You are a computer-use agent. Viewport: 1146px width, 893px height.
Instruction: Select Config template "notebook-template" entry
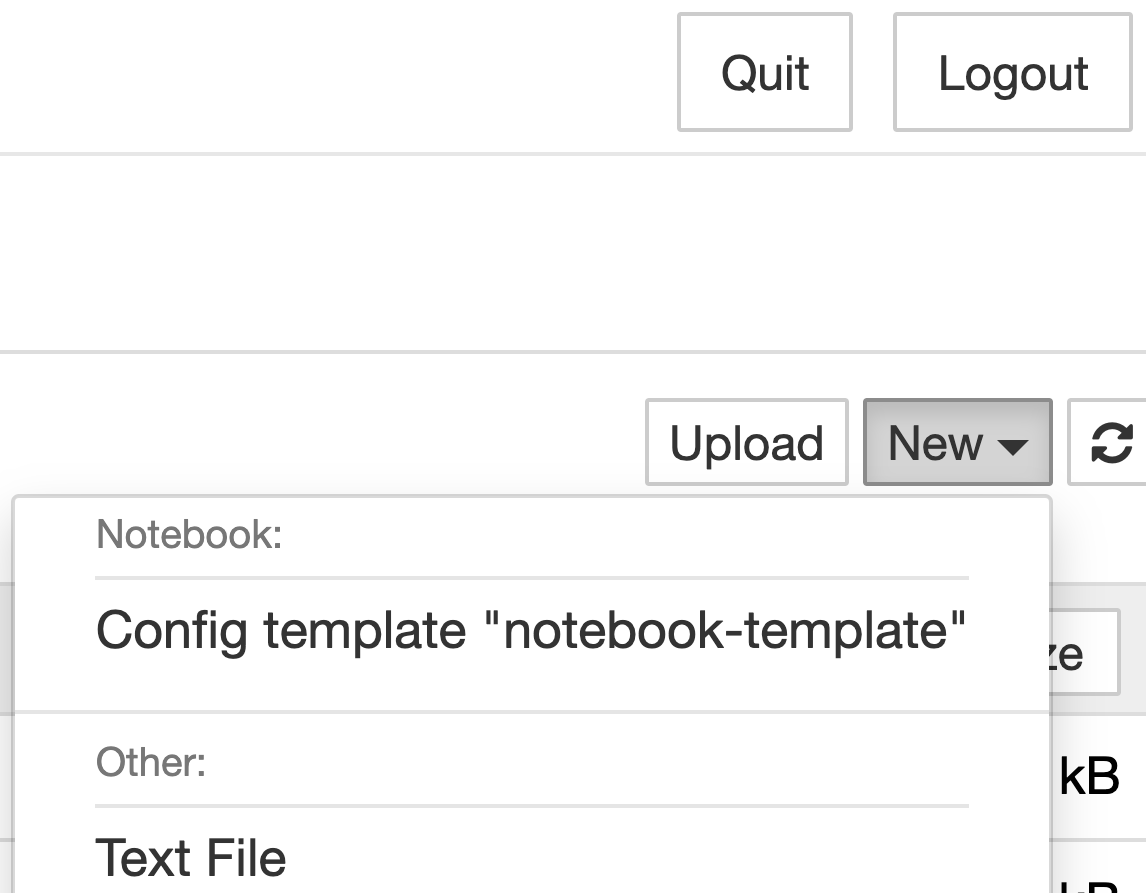[531, 630]
